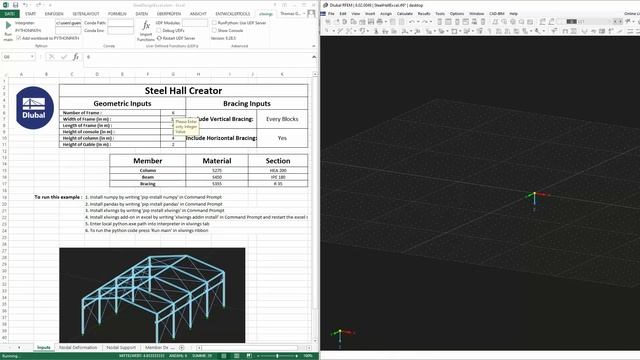Switch to Page Break Preview in status bar
640x360 pixels.
click(249, 356)
